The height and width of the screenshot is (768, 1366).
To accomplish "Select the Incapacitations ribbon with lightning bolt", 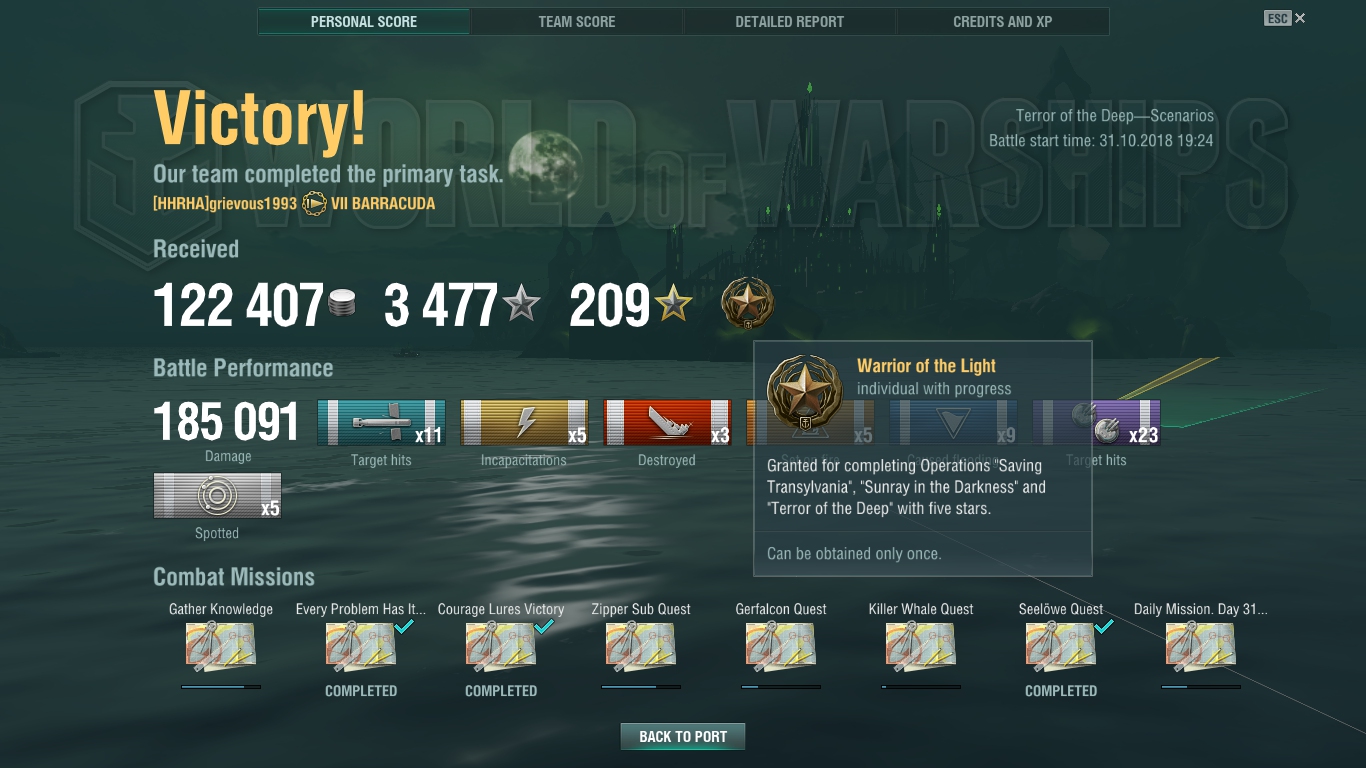I will 524,422.
